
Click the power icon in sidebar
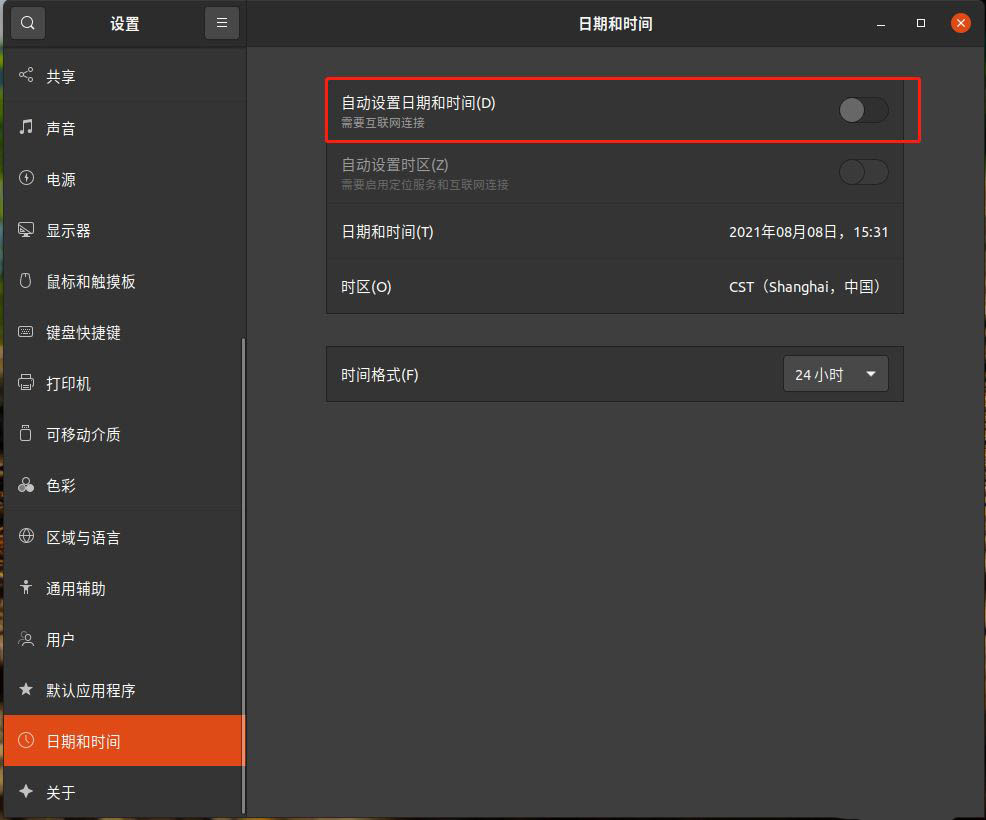point(26,179)
